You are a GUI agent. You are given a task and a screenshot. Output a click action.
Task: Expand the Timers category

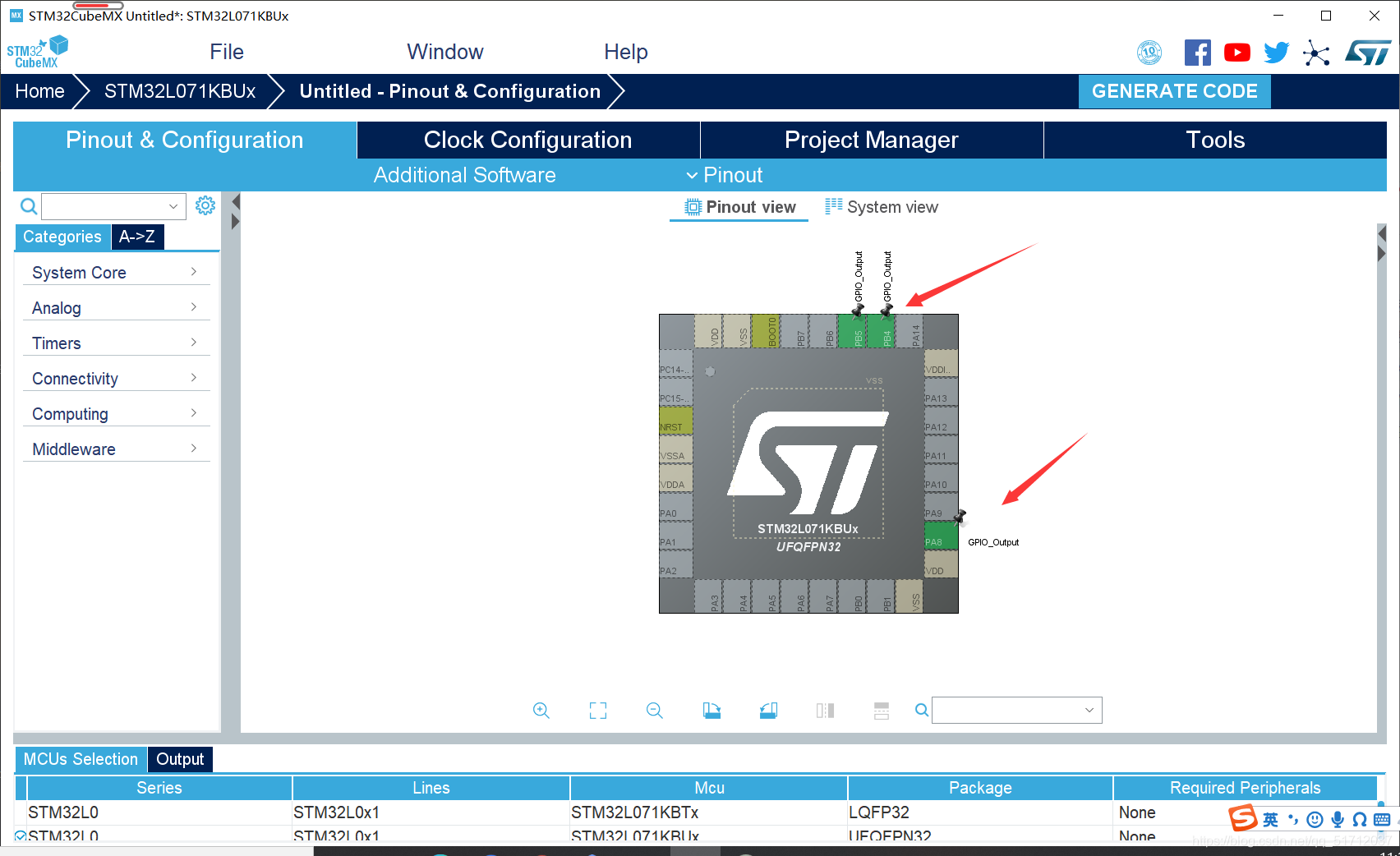(116, 343)
